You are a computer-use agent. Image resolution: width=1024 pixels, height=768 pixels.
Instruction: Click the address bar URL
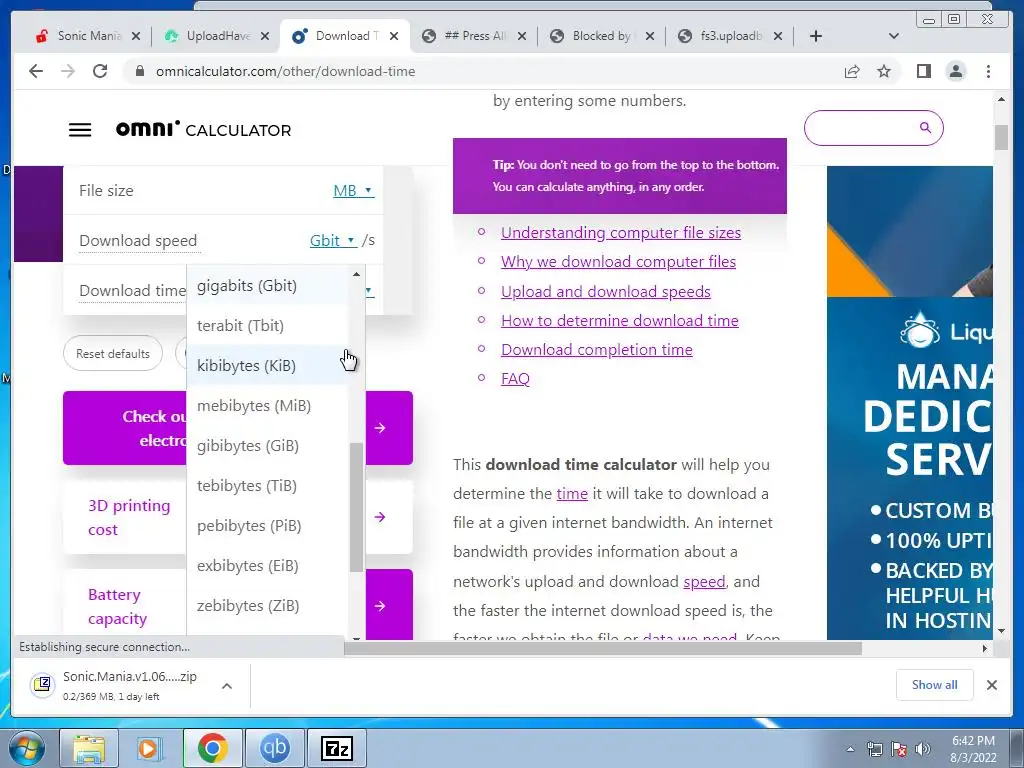coord(285,71)
